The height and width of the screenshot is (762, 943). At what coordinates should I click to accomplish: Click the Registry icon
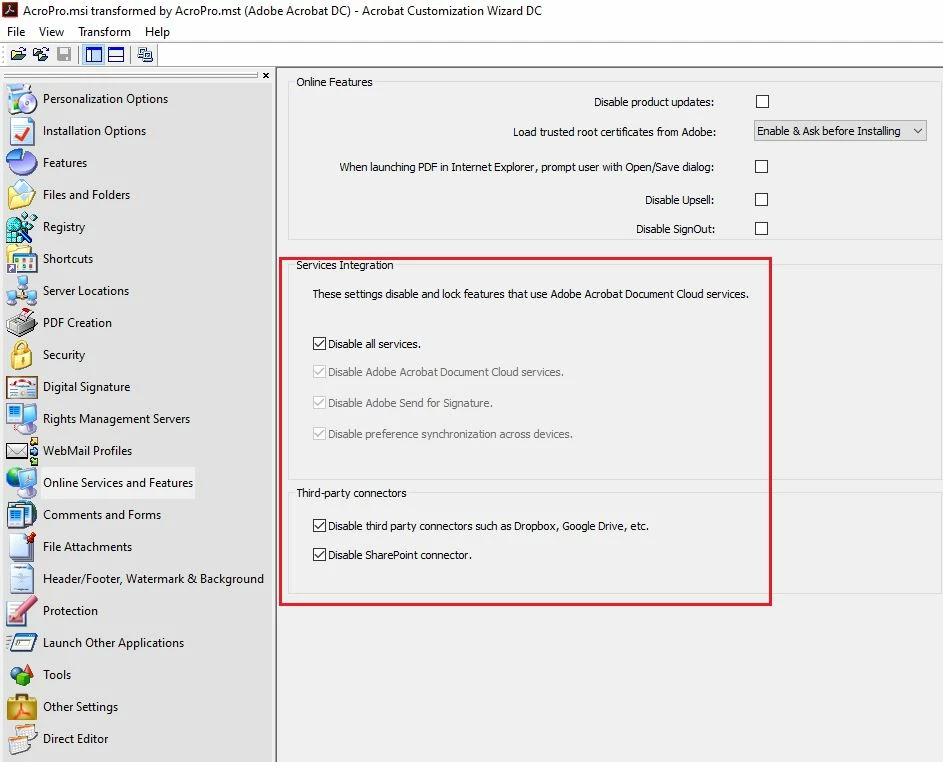[22, 227]
